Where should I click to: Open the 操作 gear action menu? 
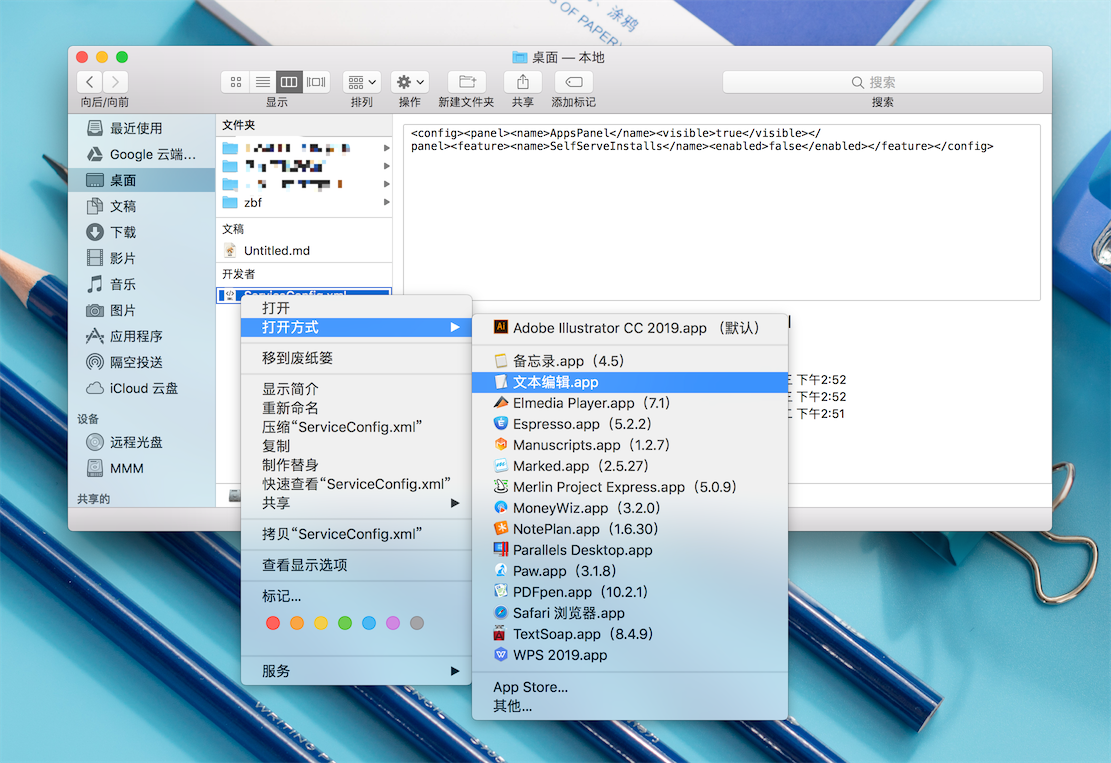pyautogui.click(x=410, y=82)
